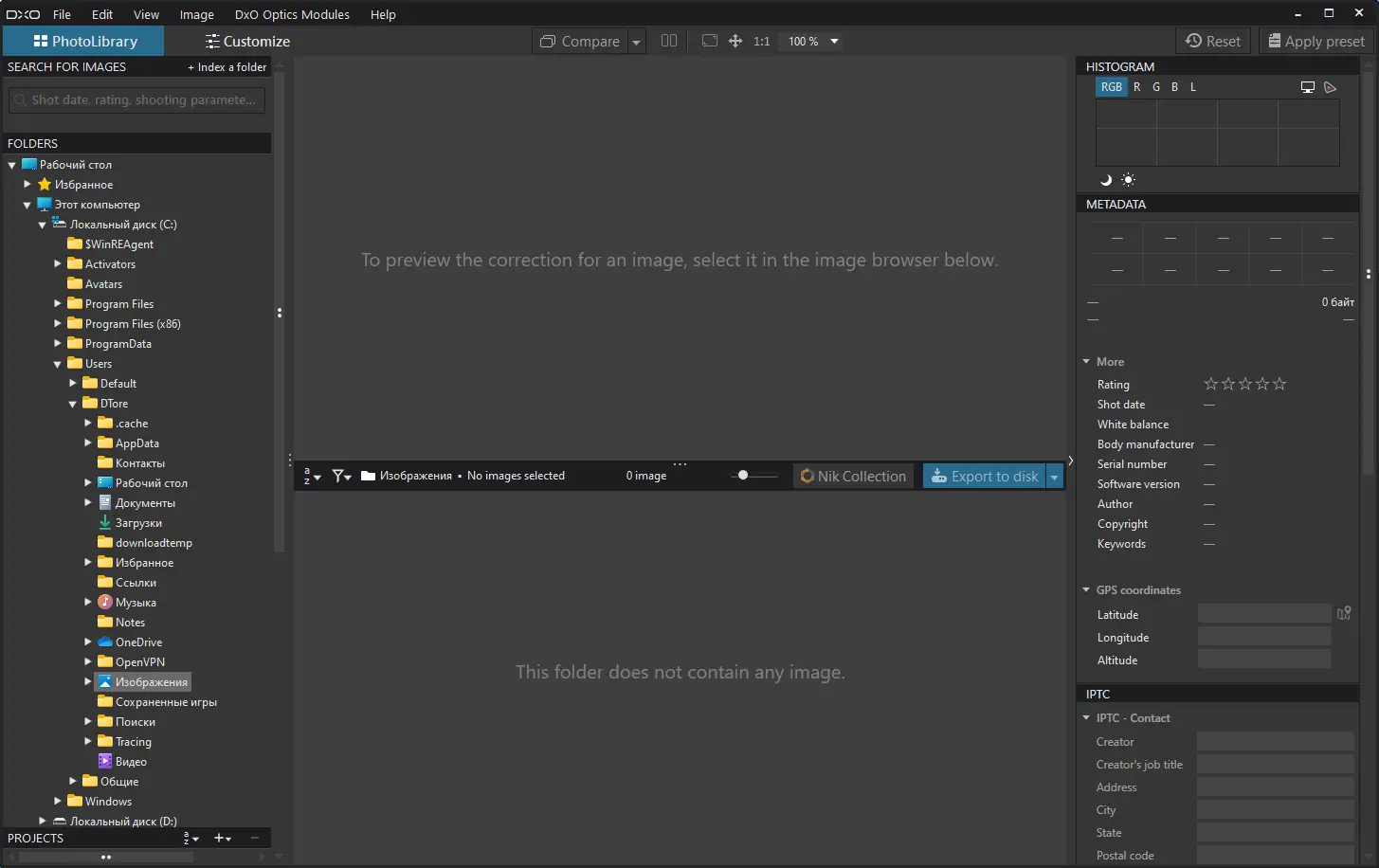Click the GPS map location icon
Screen dimensions: 1379x868
click(1344, 614)
